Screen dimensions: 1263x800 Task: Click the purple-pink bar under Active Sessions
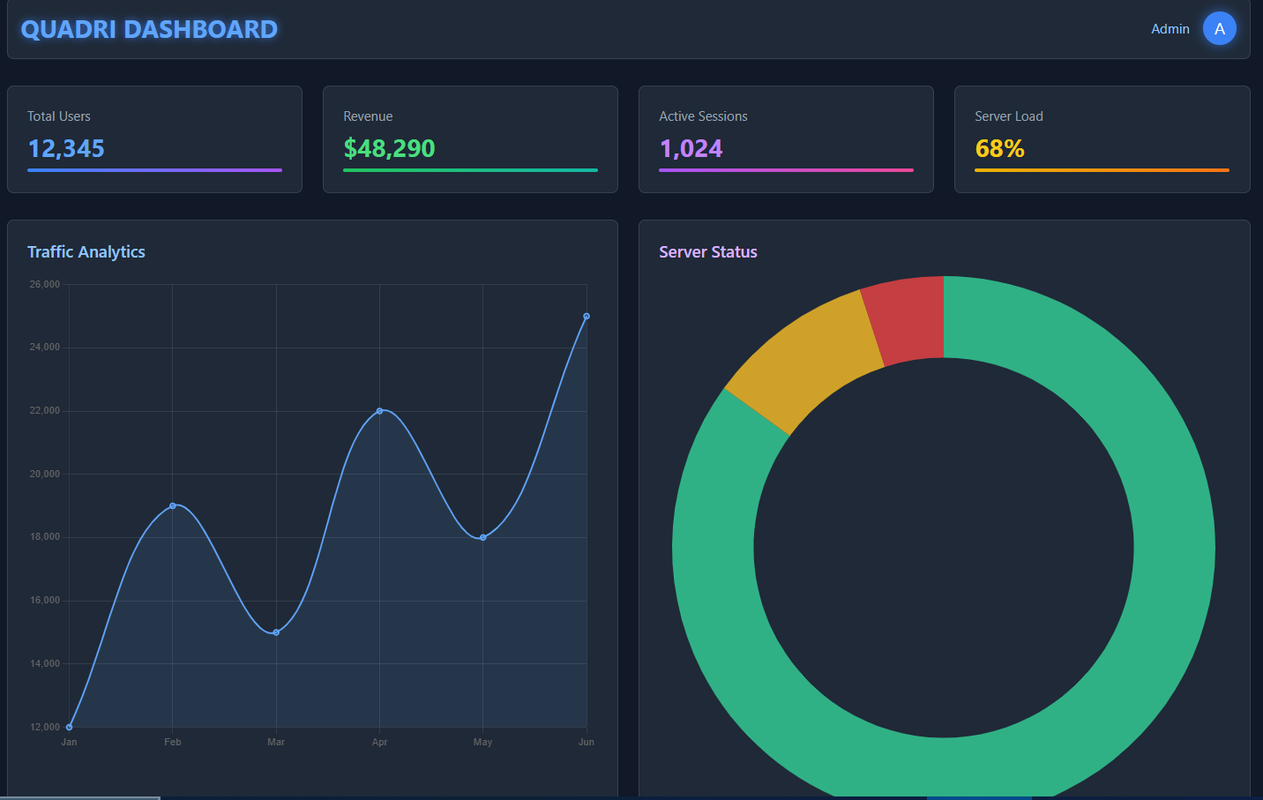click(786, 170)
